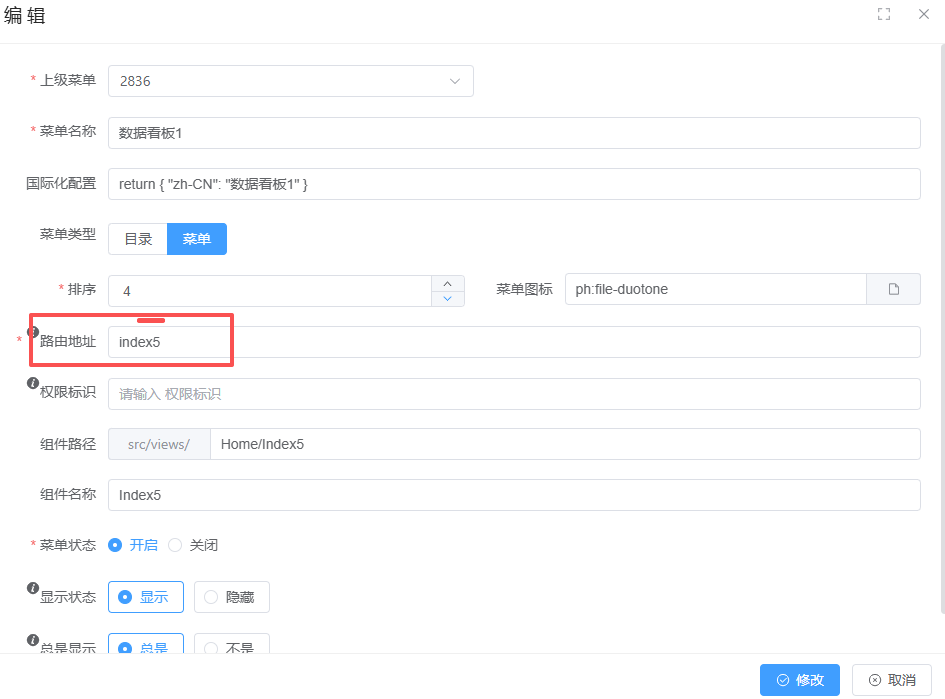Close the edit dialog with X icon
Screen dimensions: 945x699
[x=924, y=14]
